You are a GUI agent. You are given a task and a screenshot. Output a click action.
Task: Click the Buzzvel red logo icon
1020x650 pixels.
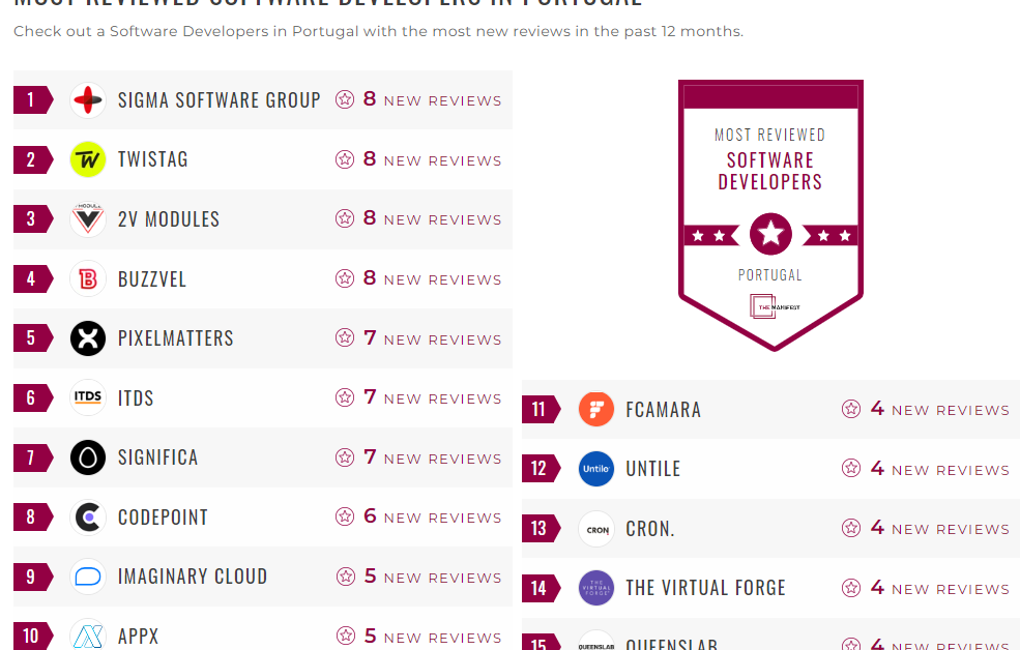coord(88,279)
